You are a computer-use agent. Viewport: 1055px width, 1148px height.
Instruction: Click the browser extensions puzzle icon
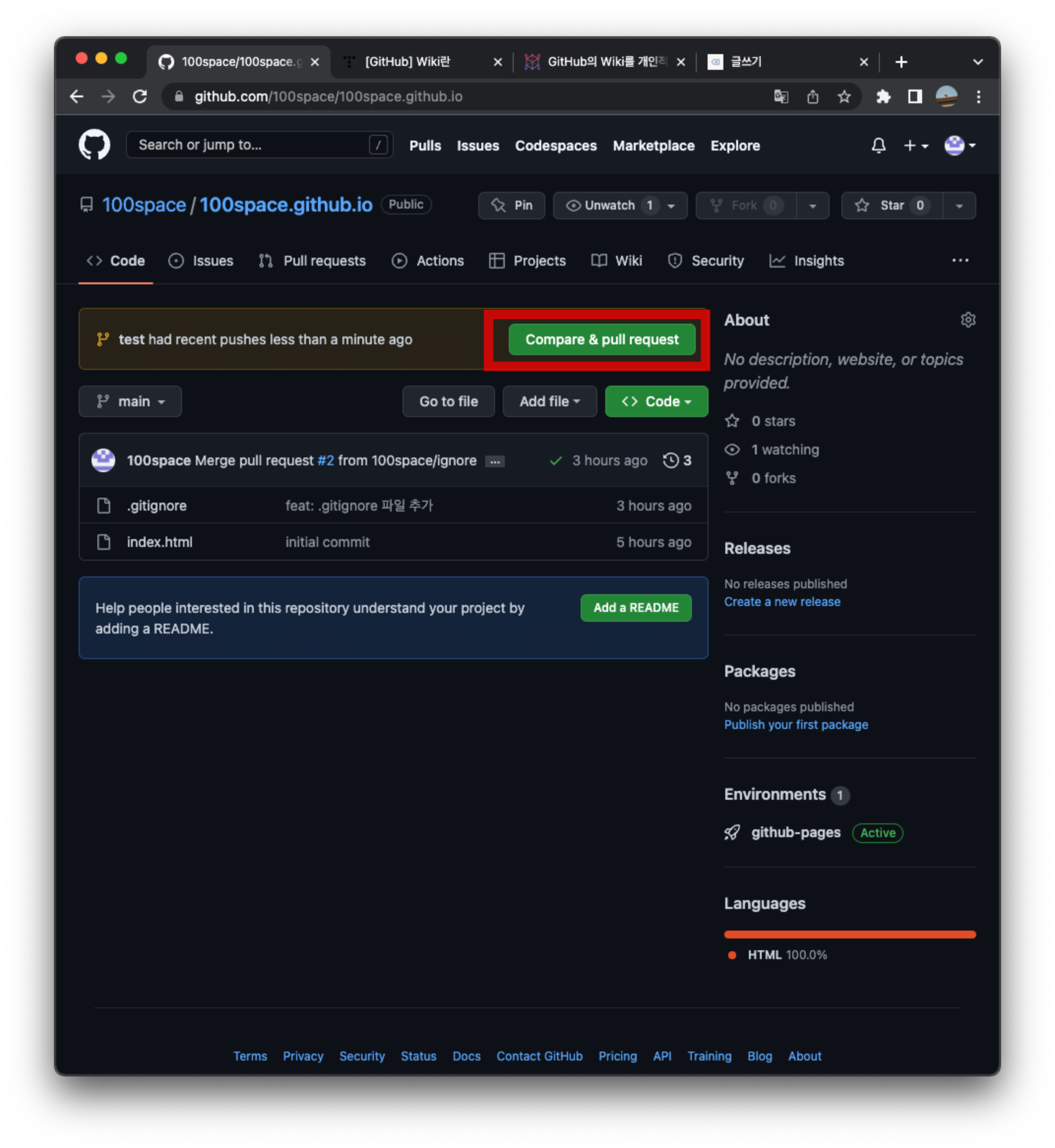pyautogui.click(x=883, y=96)
